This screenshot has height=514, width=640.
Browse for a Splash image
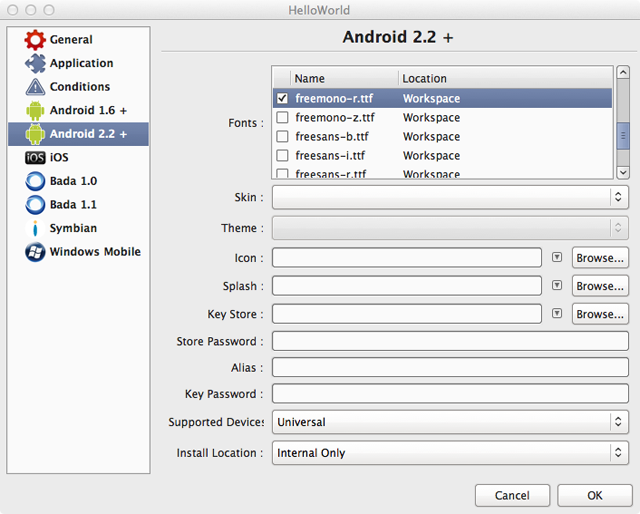600,286
